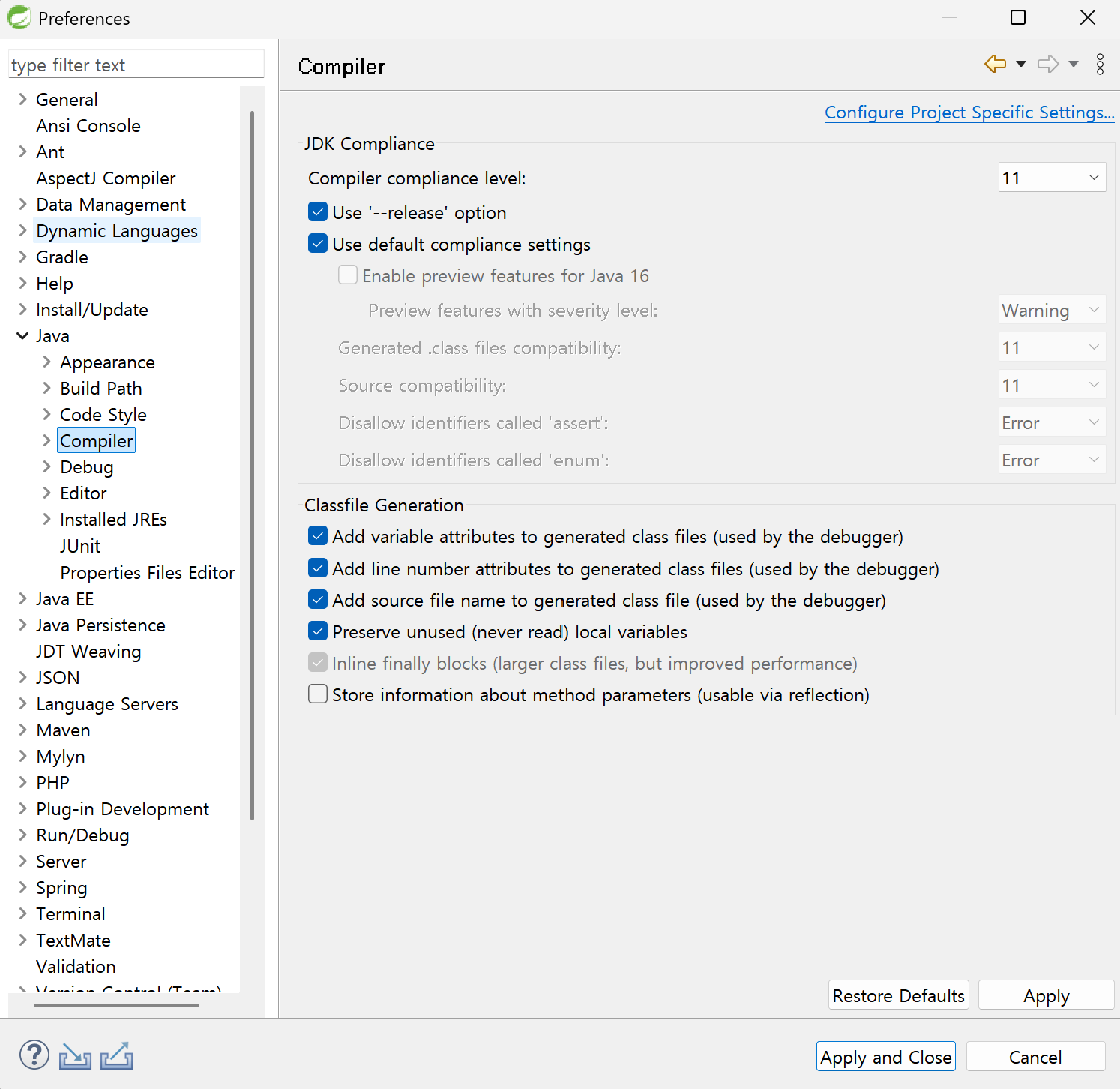Open Compiler compliance level dropdown

coord(1052,178)
